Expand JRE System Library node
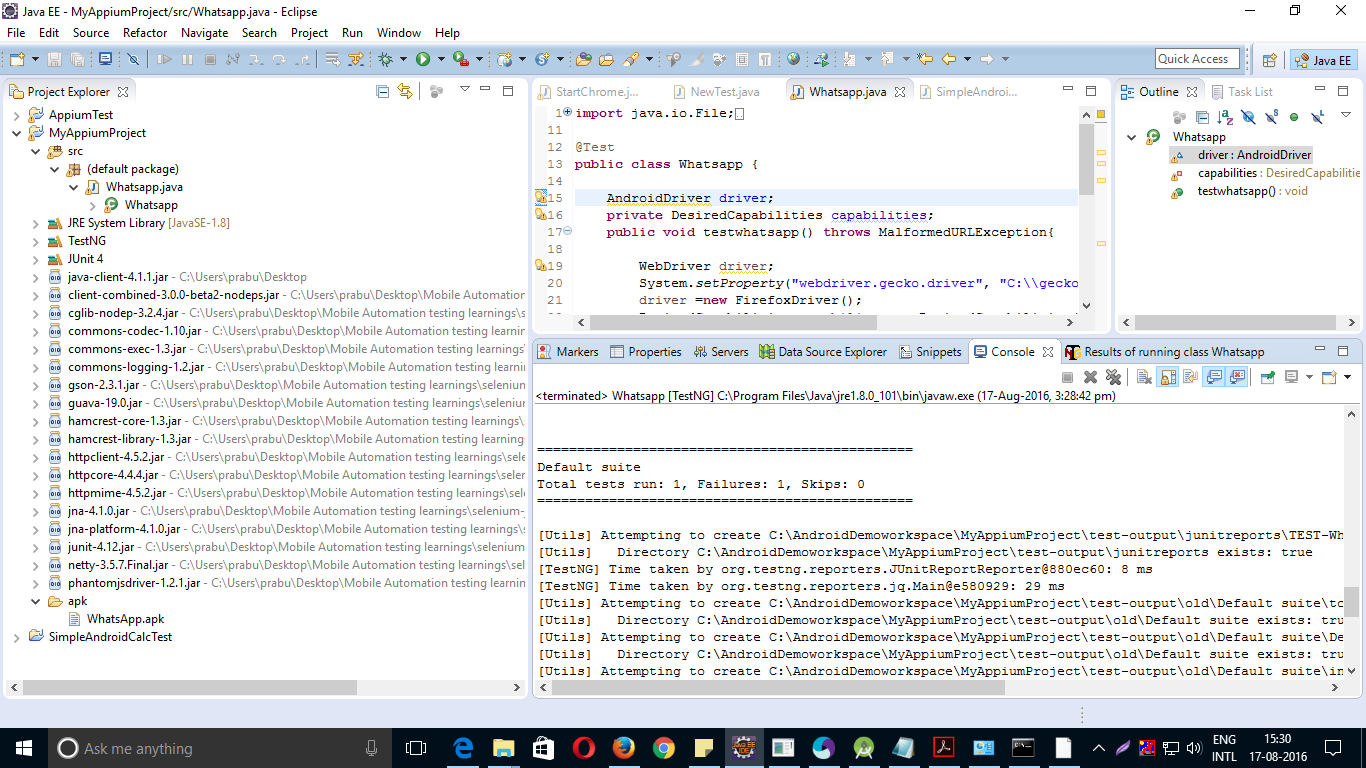 click(x=35, y=223)
